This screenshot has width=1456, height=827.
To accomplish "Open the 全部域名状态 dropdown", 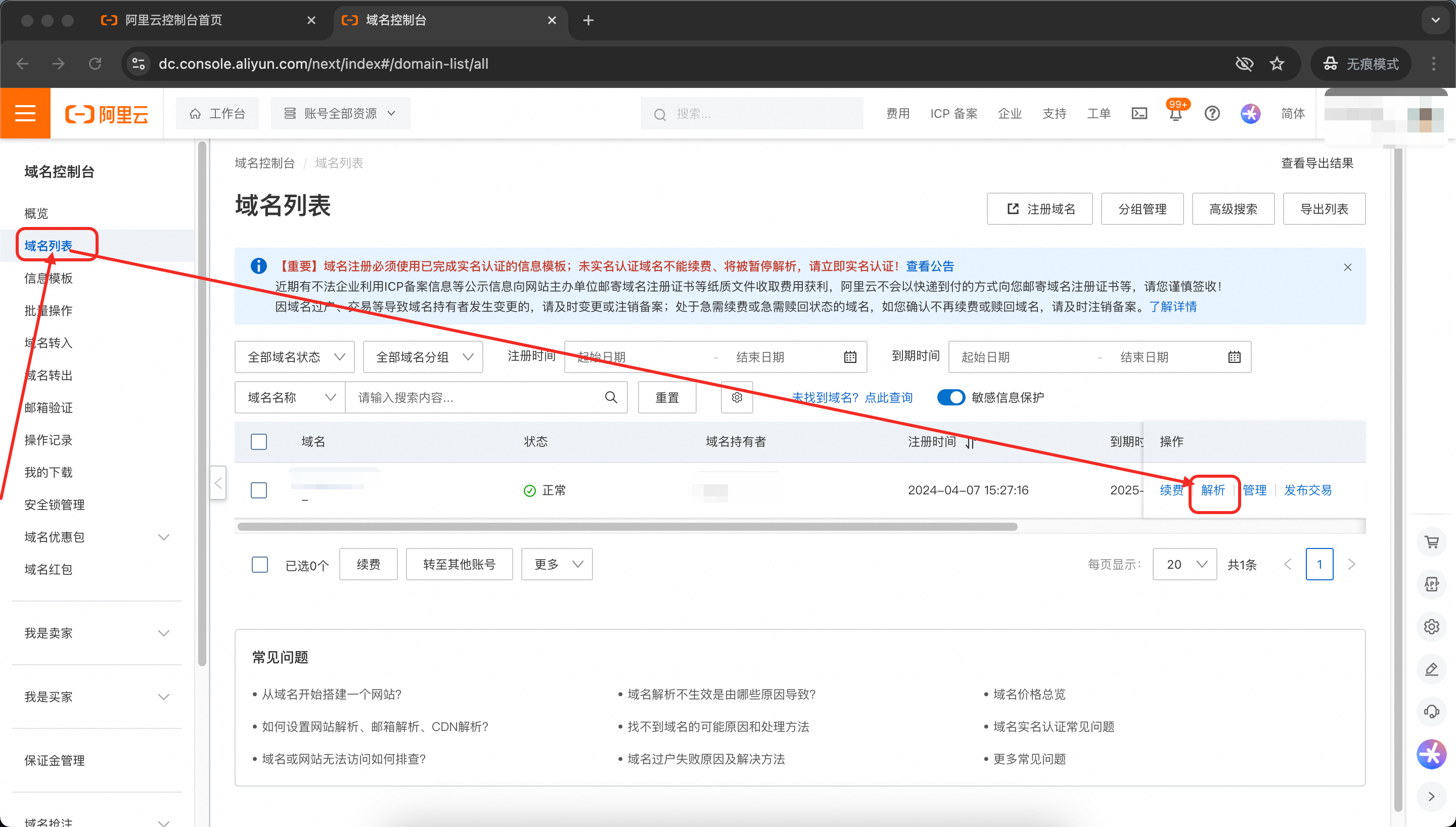I will pos(294,357).
